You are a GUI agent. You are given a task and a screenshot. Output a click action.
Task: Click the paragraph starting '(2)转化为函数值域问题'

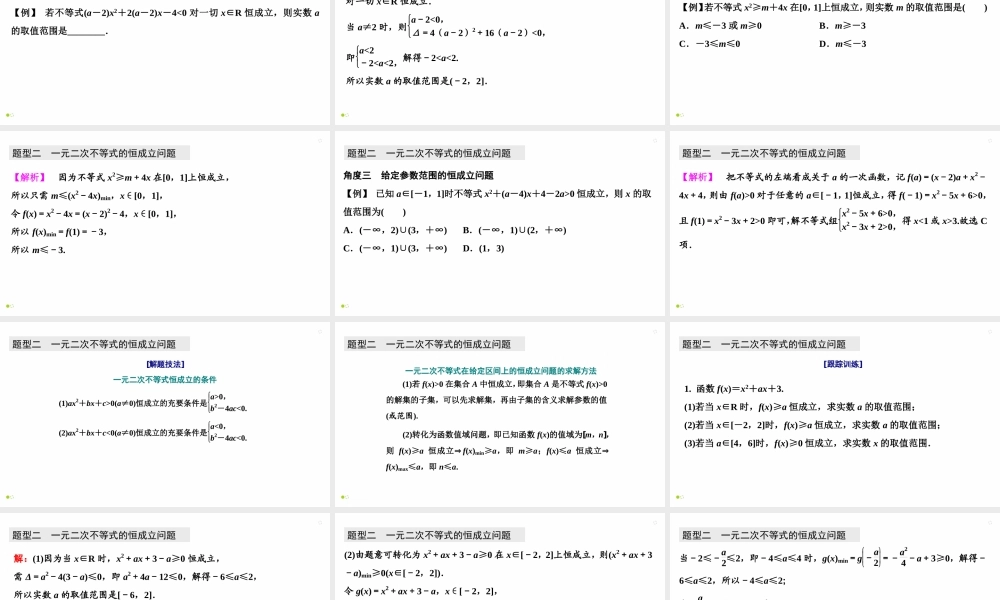coord(497,450)
